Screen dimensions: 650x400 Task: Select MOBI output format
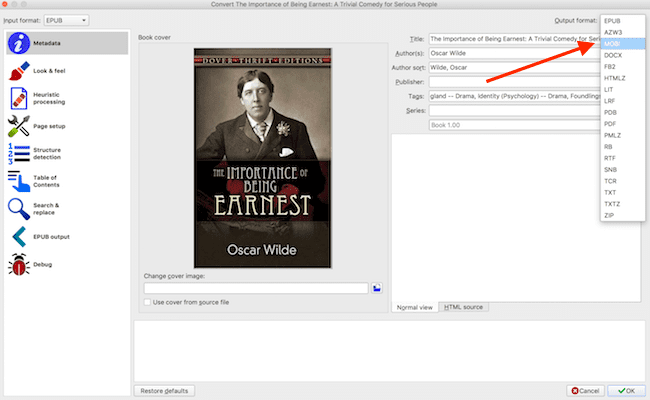click(x=622, y=44)
